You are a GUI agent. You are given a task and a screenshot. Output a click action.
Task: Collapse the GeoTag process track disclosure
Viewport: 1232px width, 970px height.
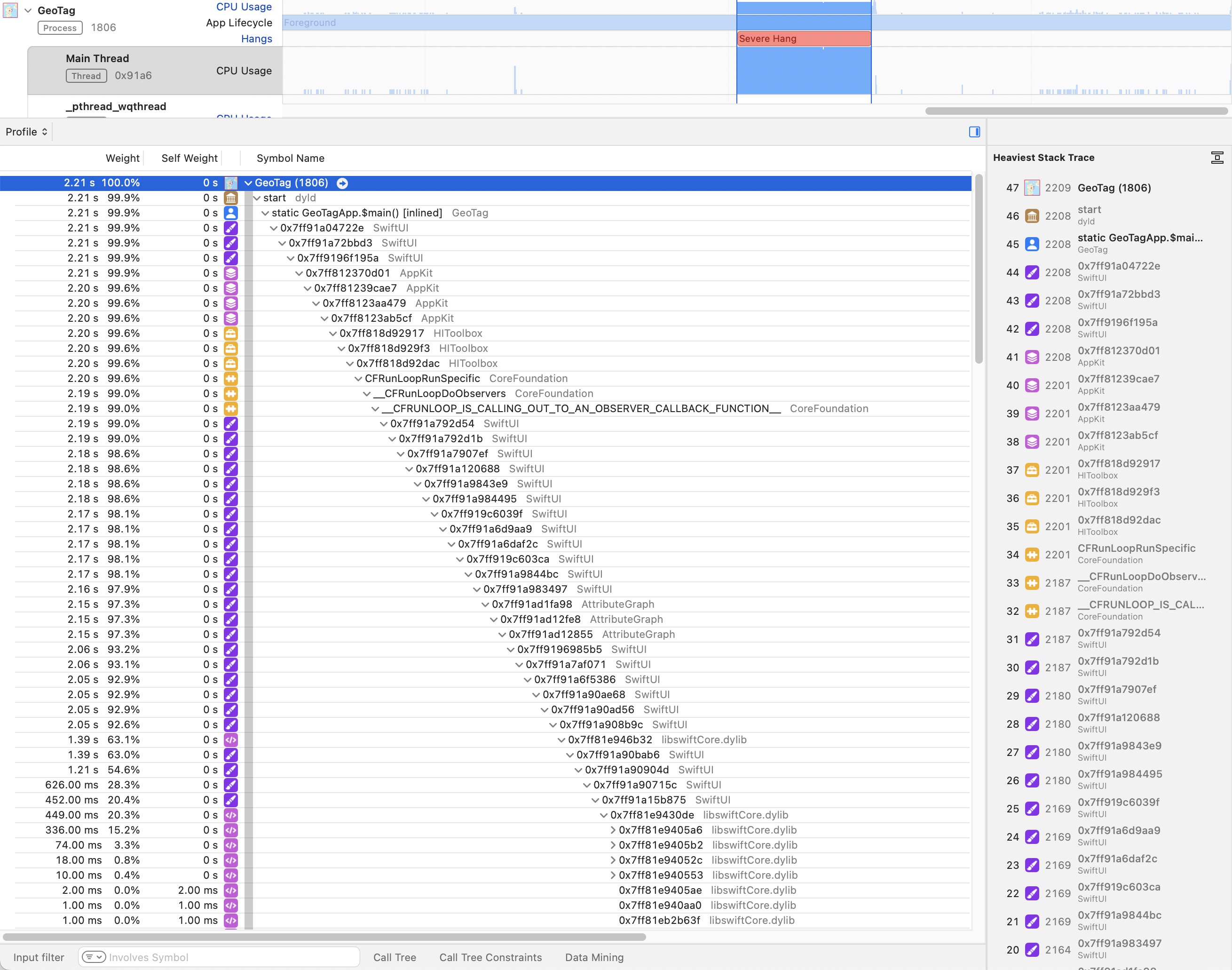(28, 10)
